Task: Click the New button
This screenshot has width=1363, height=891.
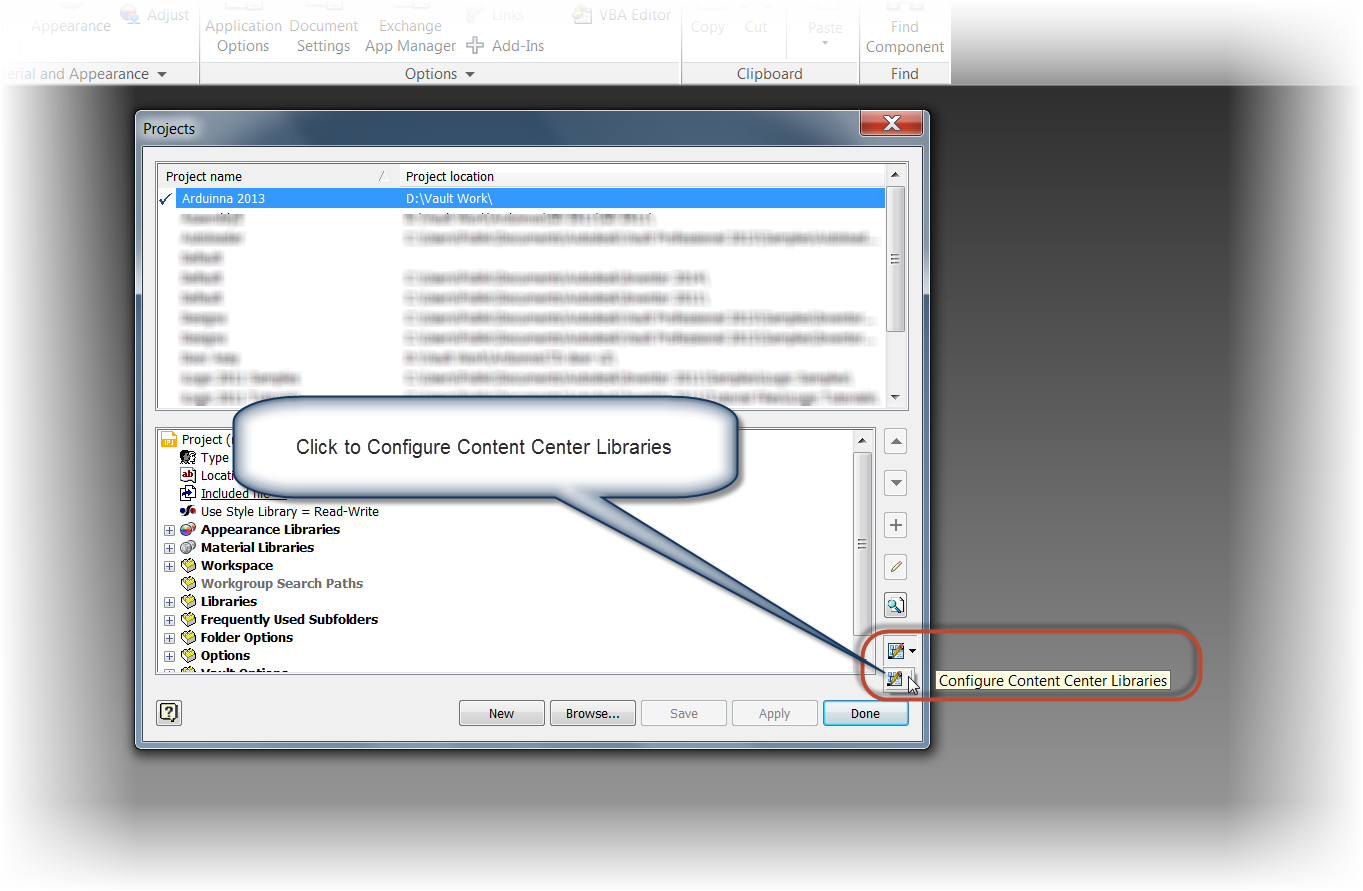Action: (502, 713)
